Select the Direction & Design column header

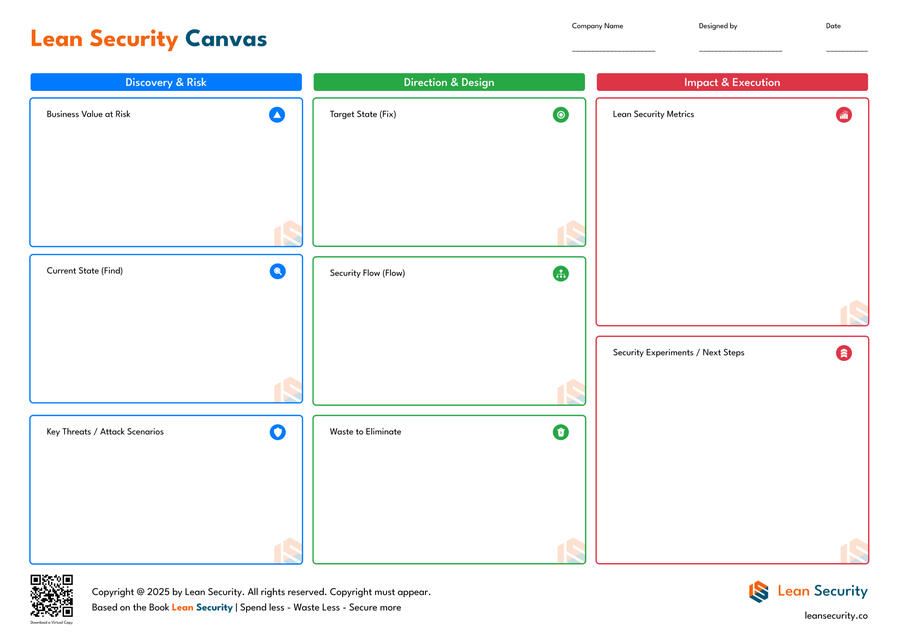449,82
